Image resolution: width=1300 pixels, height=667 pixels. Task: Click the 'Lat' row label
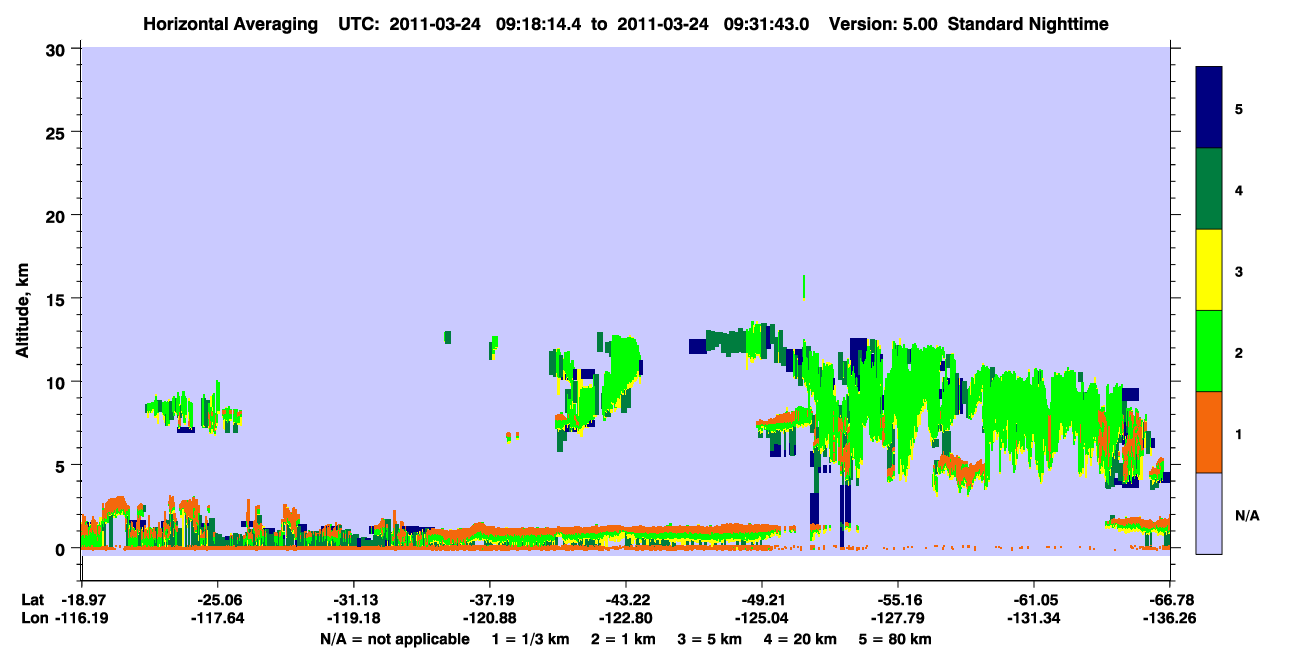pyautogui.click(x=31, y=600)
